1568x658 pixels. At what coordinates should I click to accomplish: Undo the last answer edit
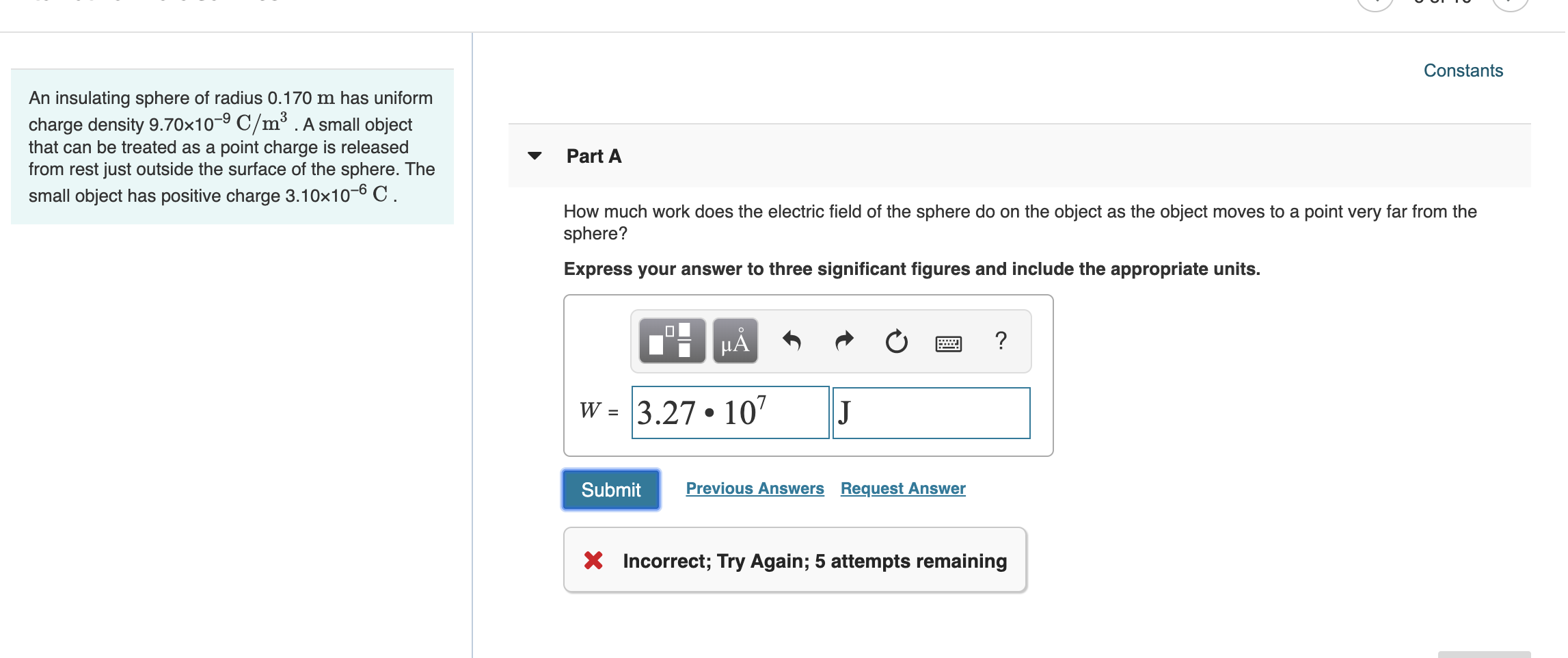(x=792, y=341)
